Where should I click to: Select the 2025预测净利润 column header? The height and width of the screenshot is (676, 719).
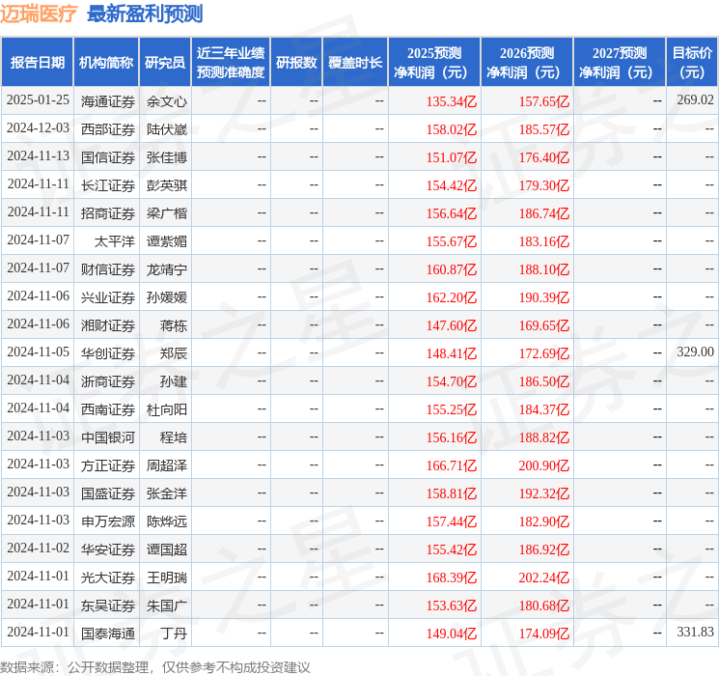pyautogui.click(x=434, y=62)
